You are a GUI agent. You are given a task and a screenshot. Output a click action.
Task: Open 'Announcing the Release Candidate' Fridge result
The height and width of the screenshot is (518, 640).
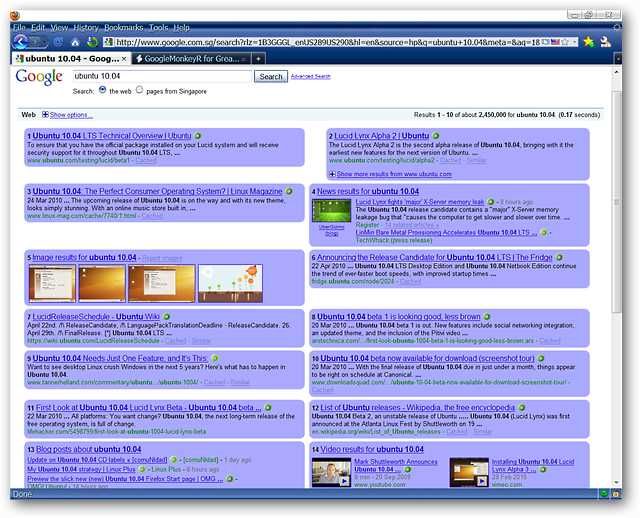click(x=435, y=258)
